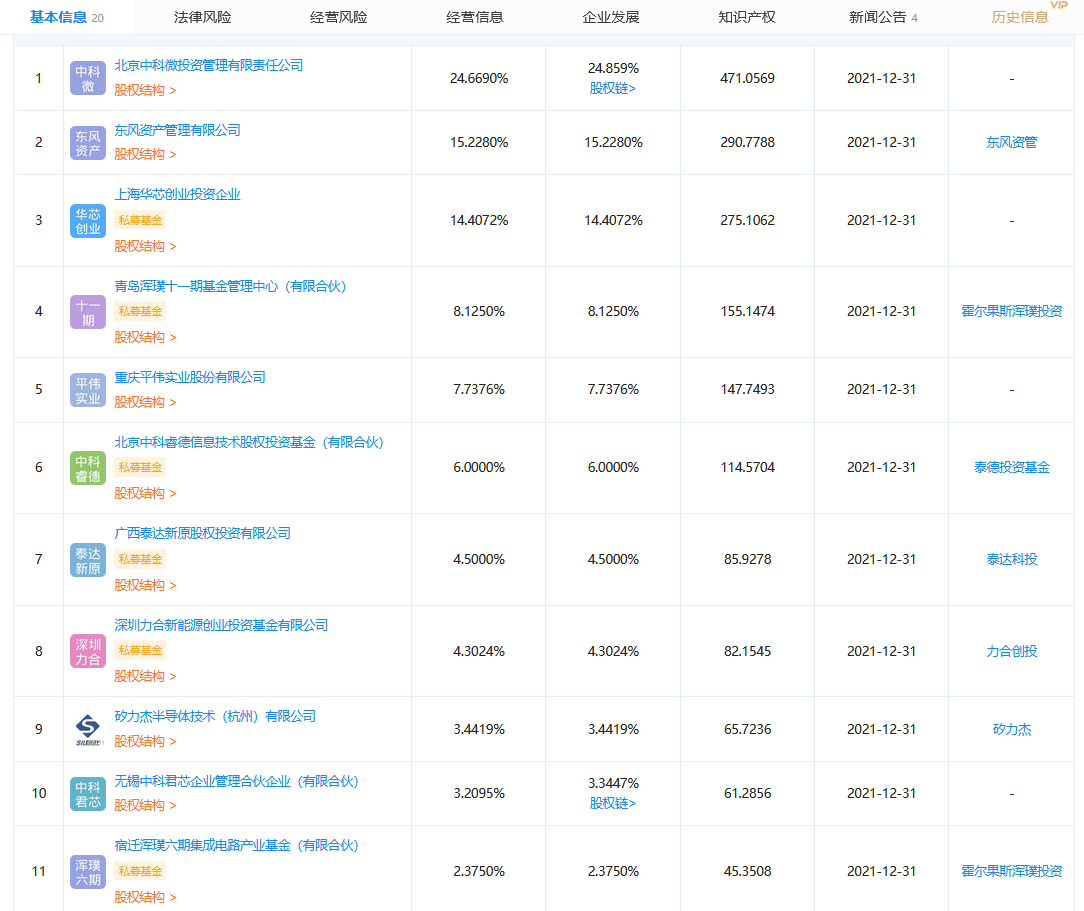
Task: Click 私募基金 tag under 北京中科睿德基金
Action: (140, 468)
